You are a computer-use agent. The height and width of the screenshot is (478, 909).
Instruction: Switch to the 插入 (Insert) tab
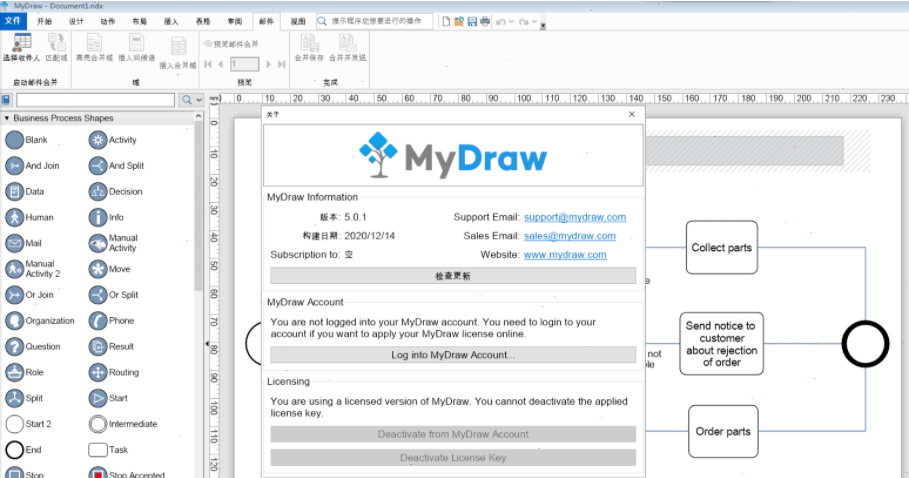click(171, 21)
